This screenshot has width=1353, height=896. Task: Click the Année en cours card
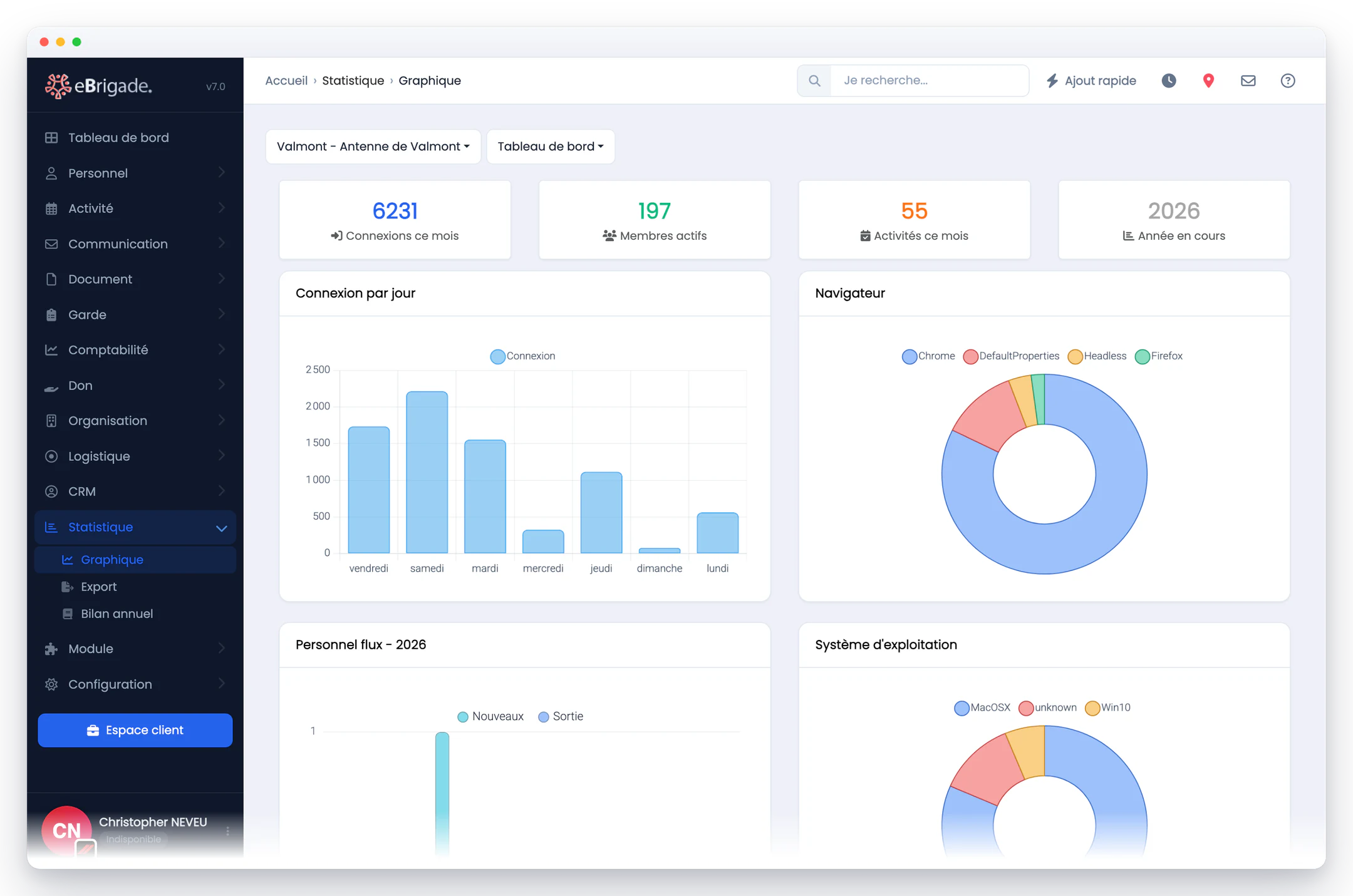coord(1174,220)
